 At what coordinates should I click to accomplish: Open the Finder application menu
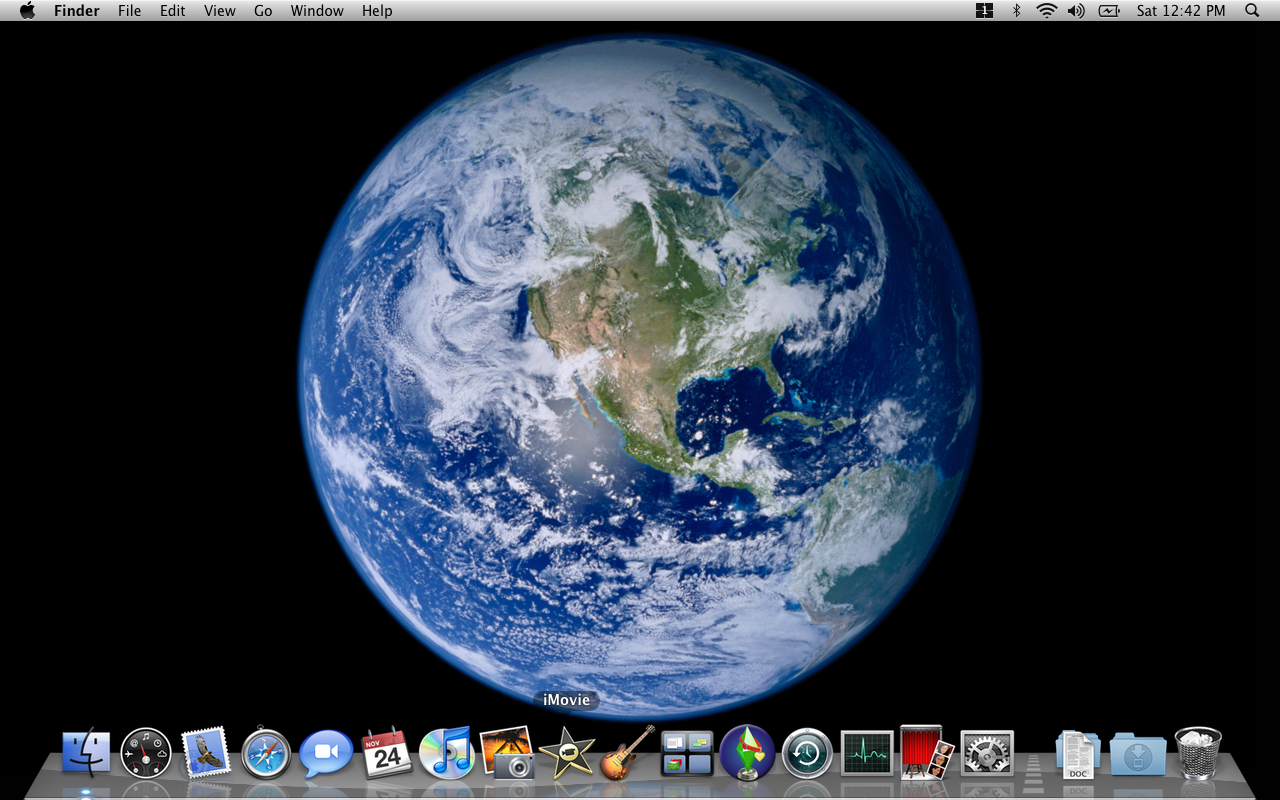click(x=77, y=11)
